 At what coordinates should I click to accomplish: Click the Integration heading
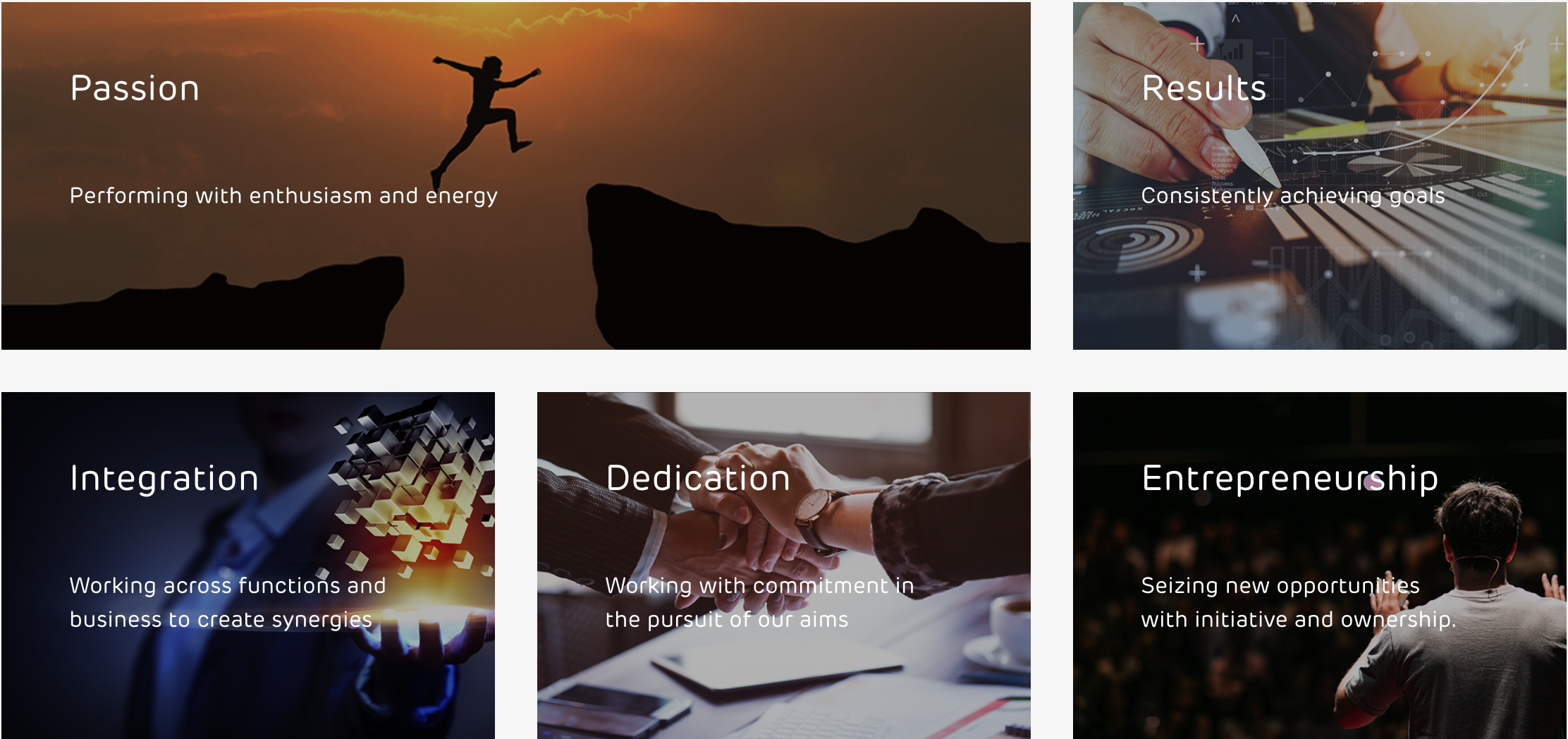click(x=164, y=478)
